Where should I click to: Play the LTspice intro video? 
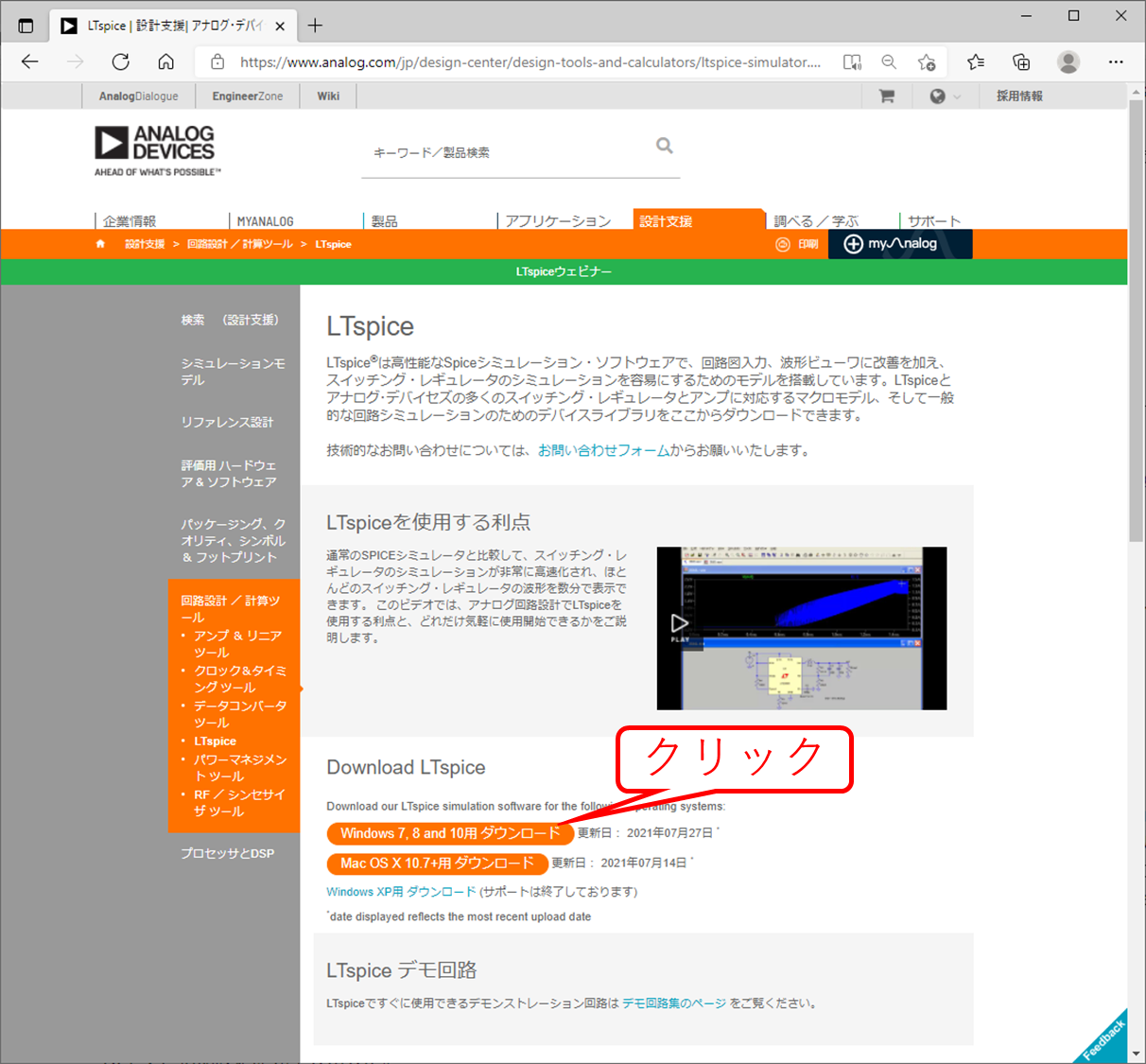(x=680, y=623)
